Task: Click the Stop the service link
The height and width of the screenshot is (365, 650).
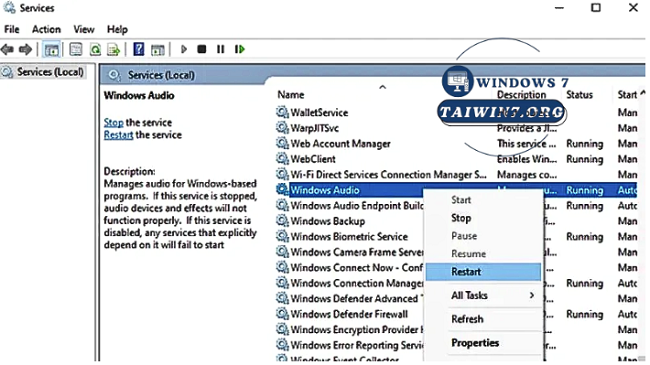Action: 114,122
